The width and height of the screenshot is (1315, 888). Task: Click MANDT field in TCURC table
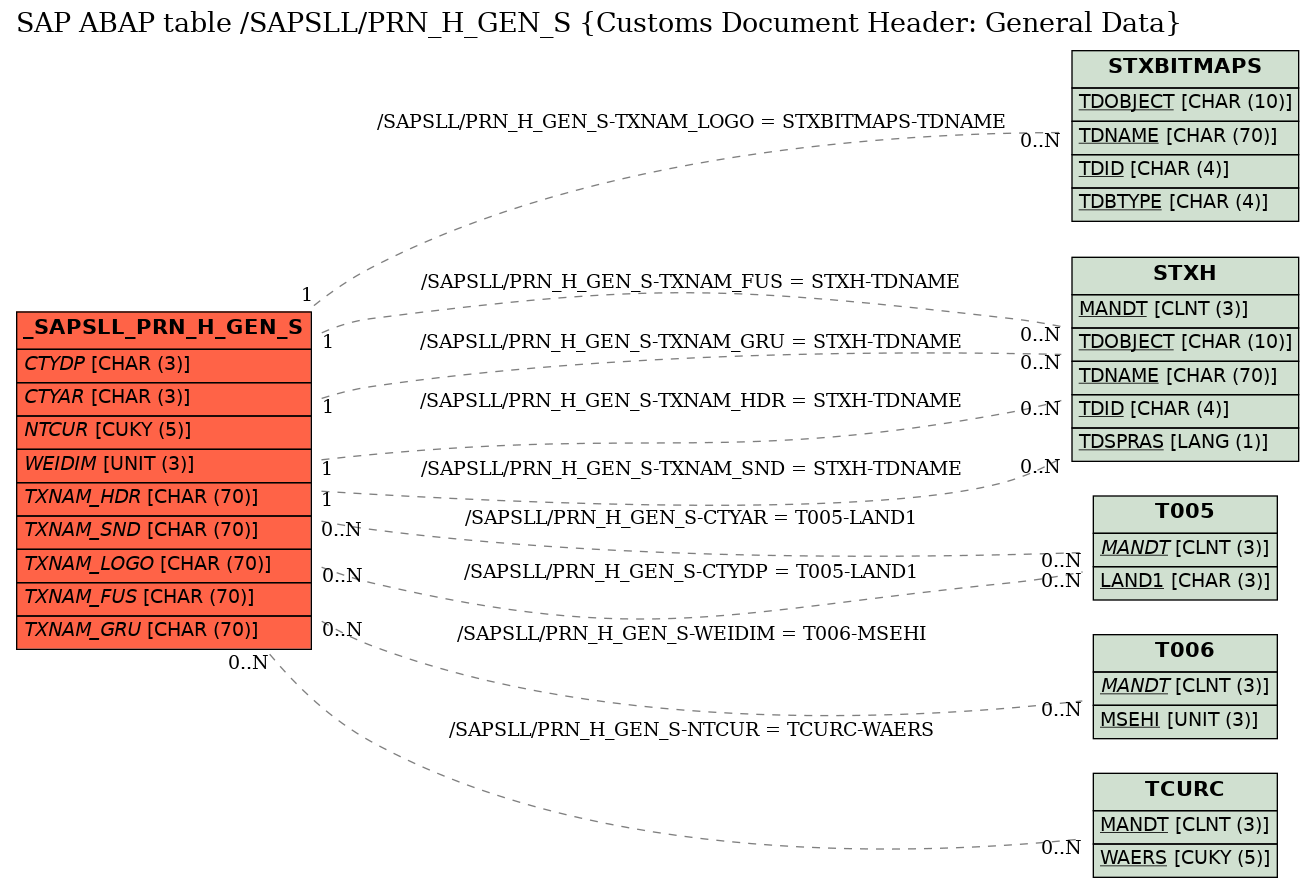(1185, 826)
